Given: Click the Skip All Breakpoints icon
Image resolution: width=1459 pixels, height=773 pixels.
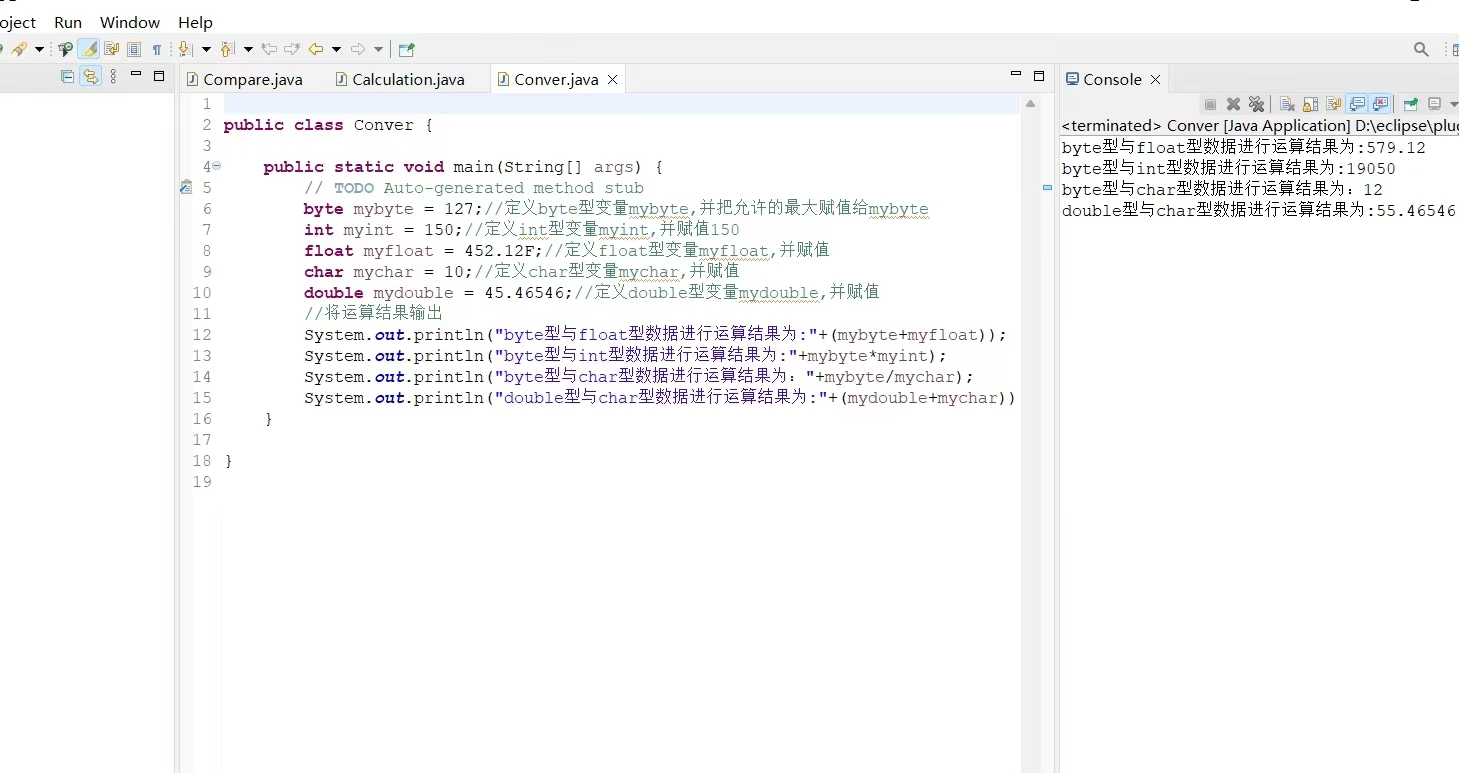Looking at the screenshot, I should (x=65, y=49).
